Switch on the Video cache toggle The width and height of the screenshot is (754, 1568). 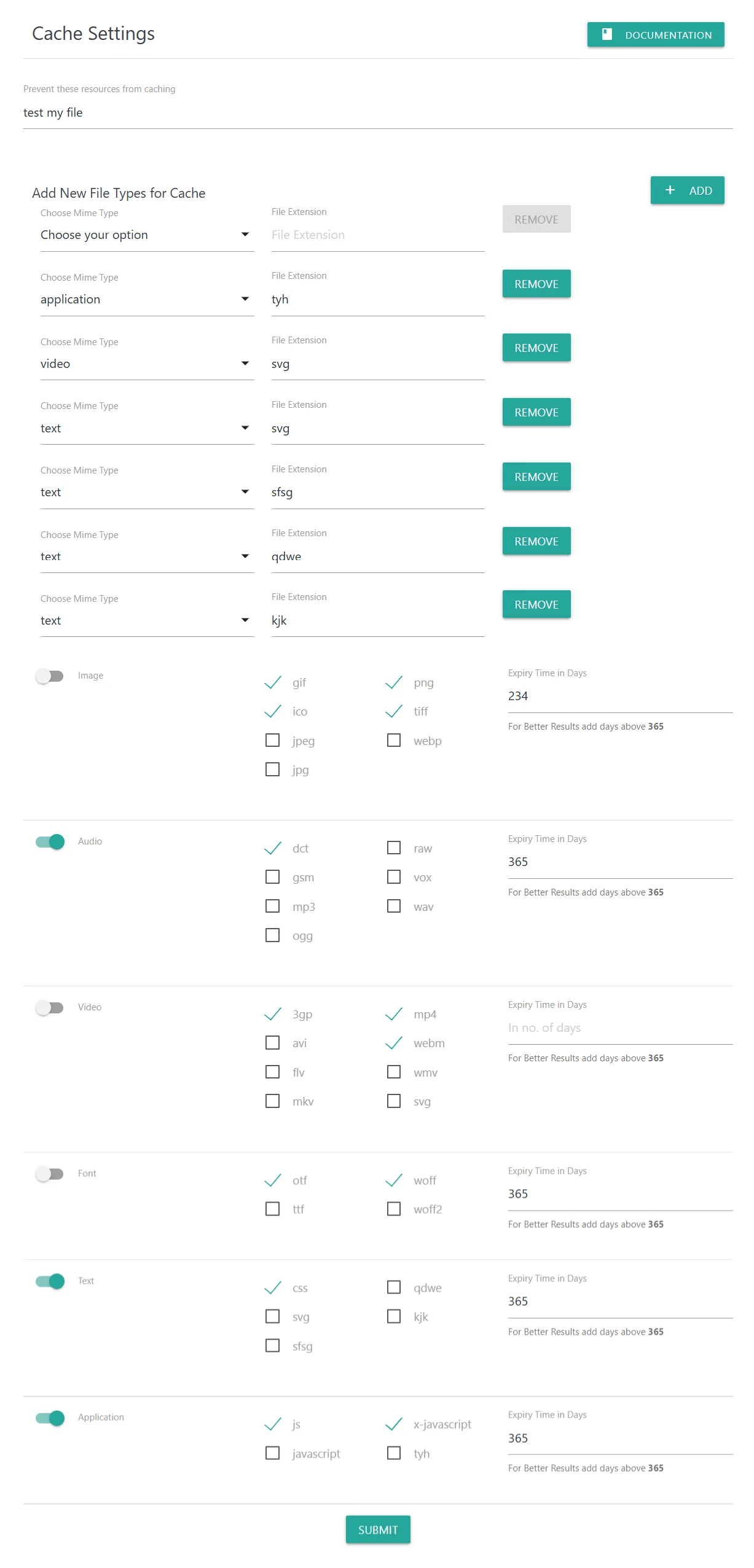click(50, 1007)
